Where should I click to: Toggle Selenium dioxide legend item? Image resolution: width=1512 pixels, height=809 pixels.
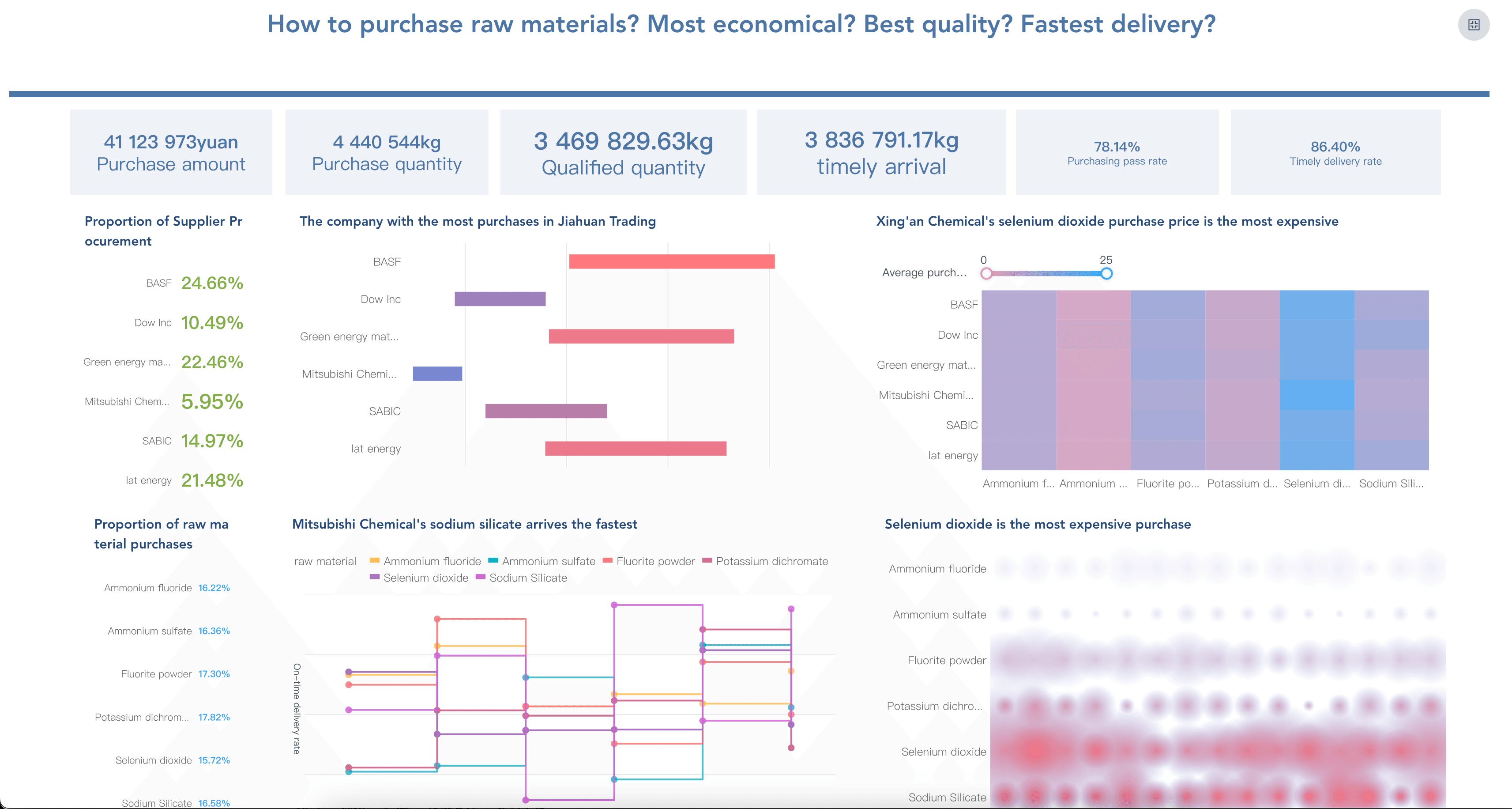[419, 578]
